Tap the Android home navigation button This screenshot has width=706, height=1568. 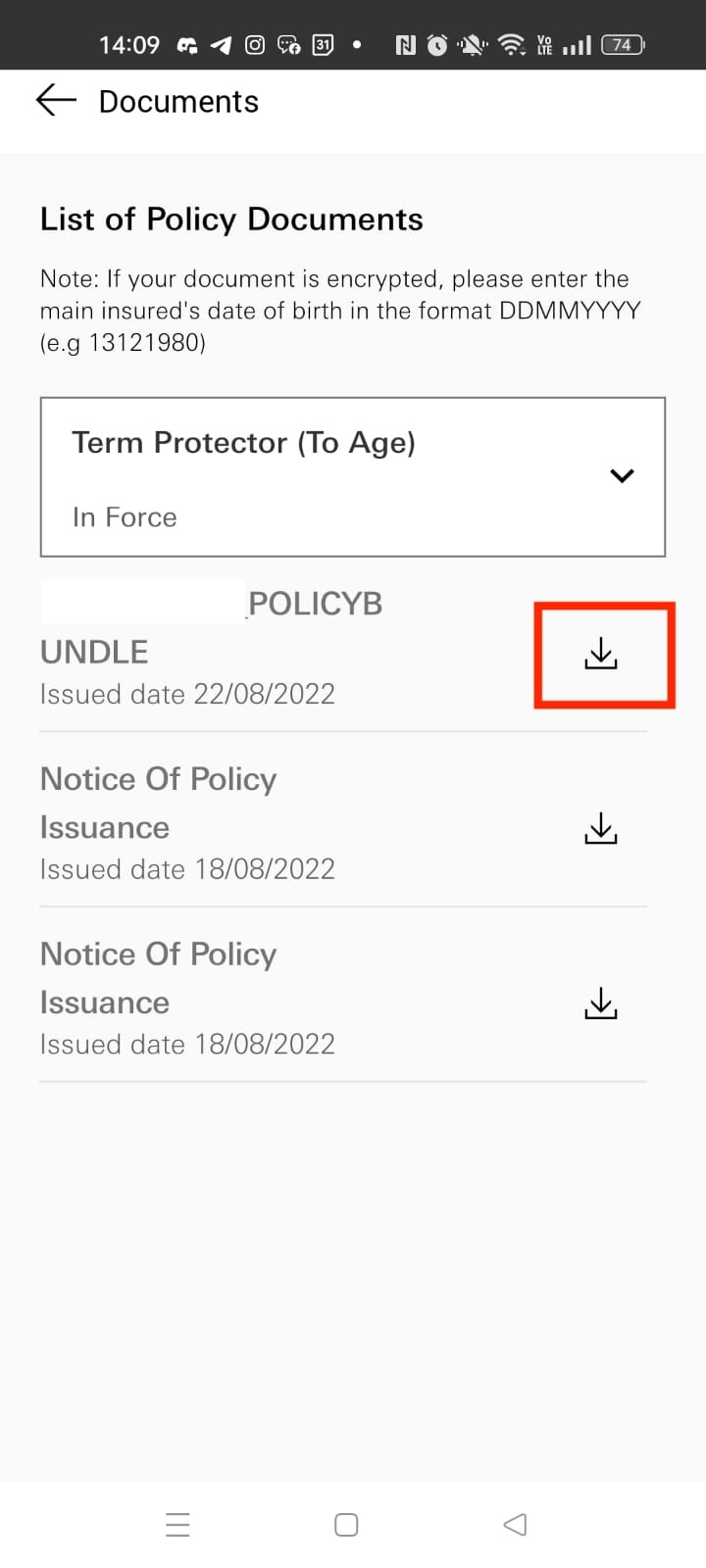[x=346, y=1525]
